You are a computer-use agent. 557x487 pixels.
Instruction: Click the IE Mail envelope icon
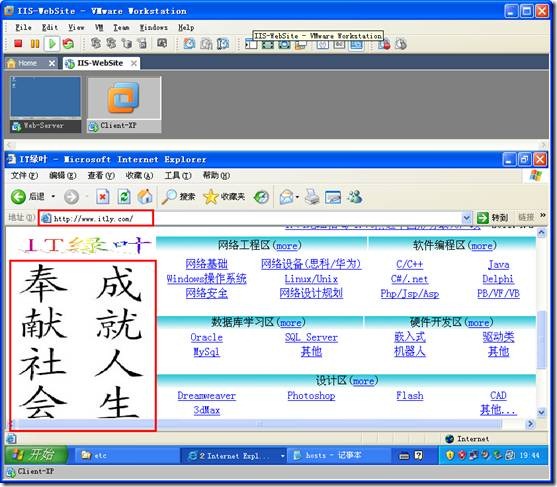click(286, 197)
